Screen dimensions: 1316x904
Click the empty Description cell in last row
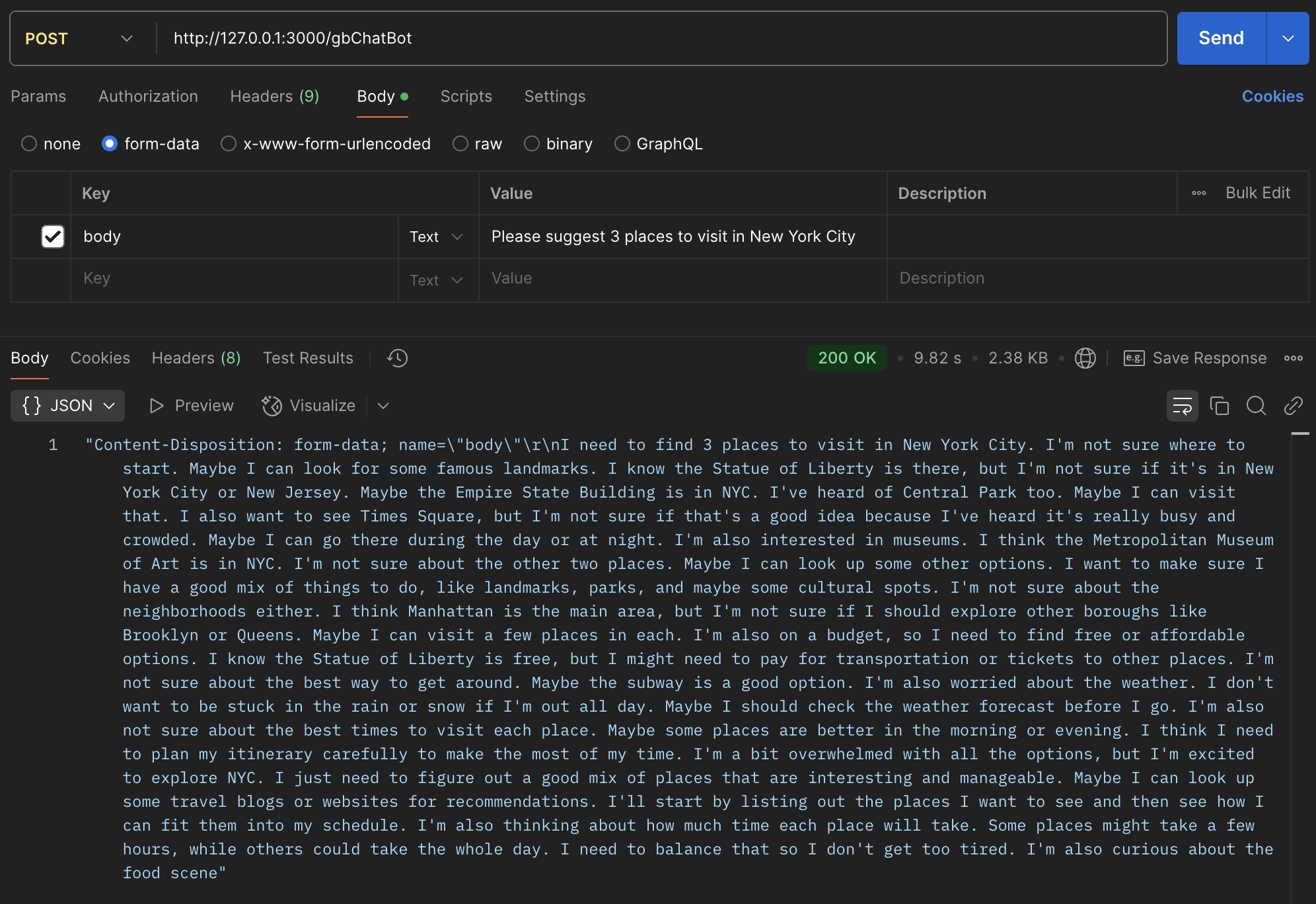[1097, 279]
